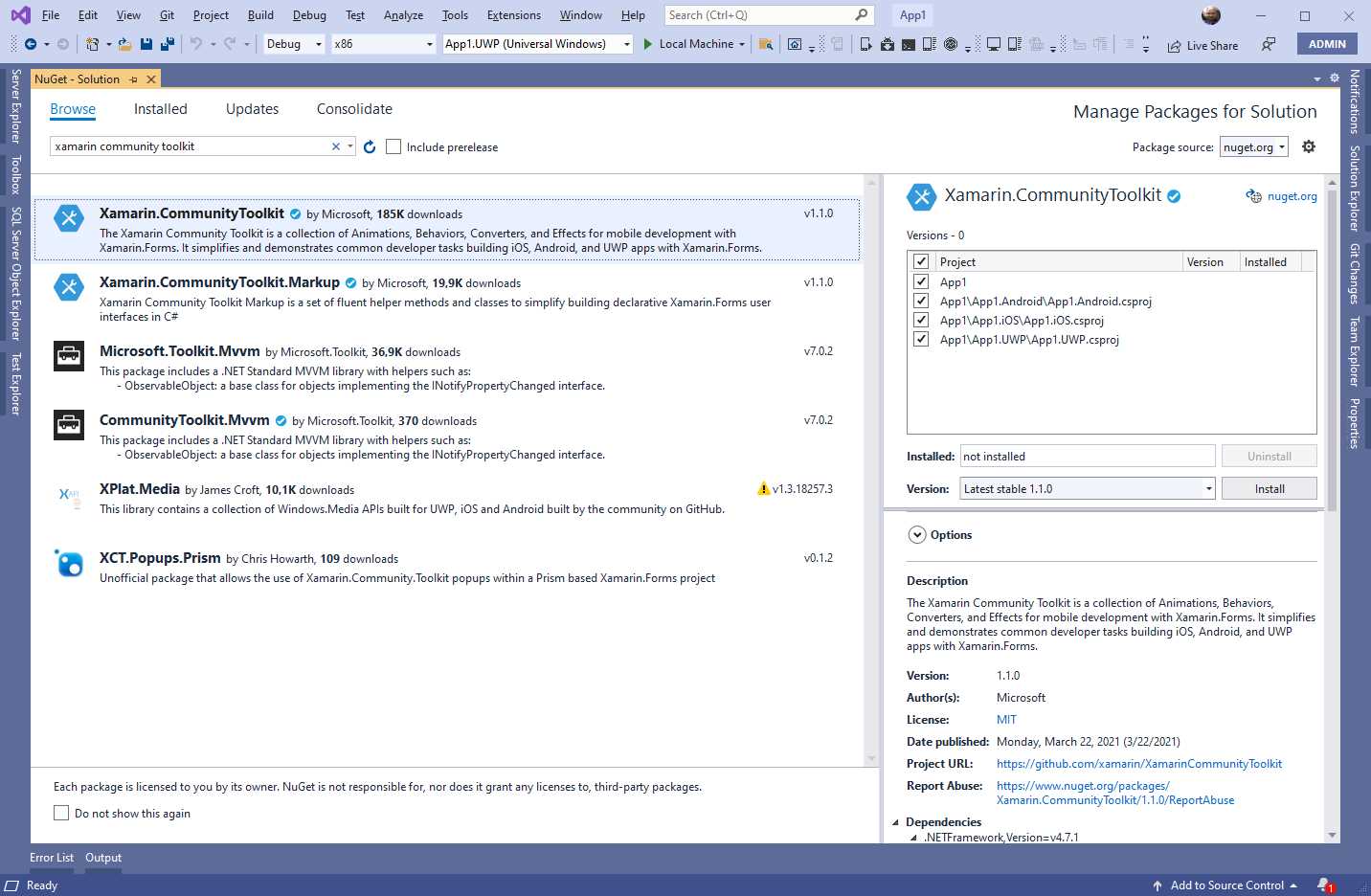Viewport: 1371px width, 896px height.
Task: Uncheck the App1.UWP project checkbox
Action: (x=920, y=339)
